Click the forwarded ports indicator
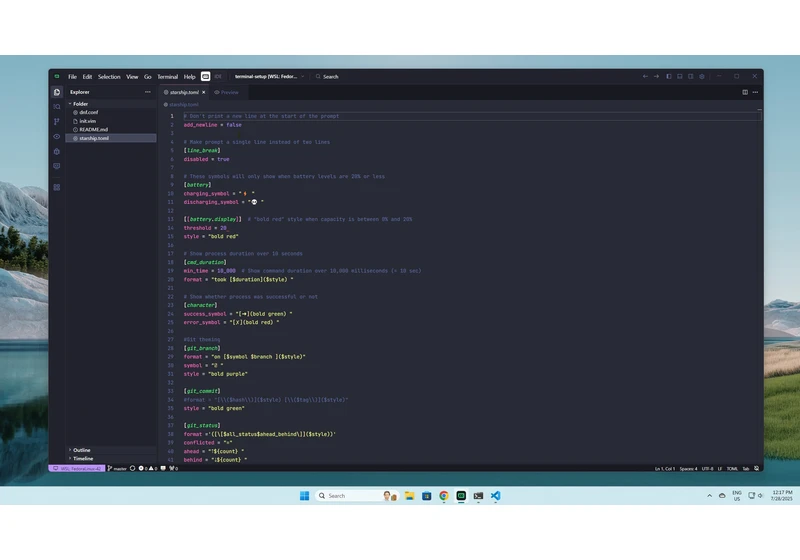Viewport: 800px width, 560px height. (173, 468)
